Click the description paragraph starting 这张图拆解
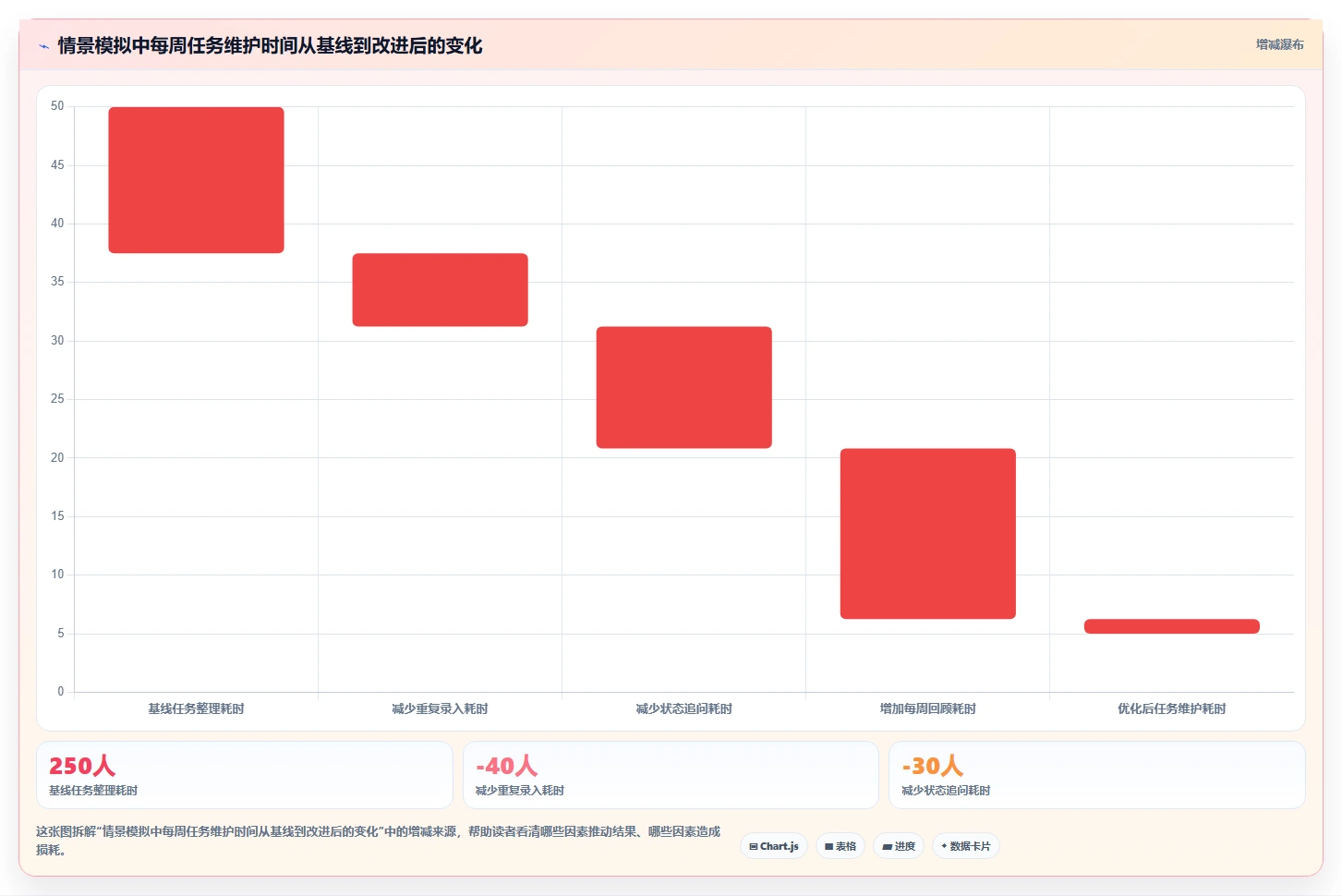The image size is (1342, 896). click(378, 841)
